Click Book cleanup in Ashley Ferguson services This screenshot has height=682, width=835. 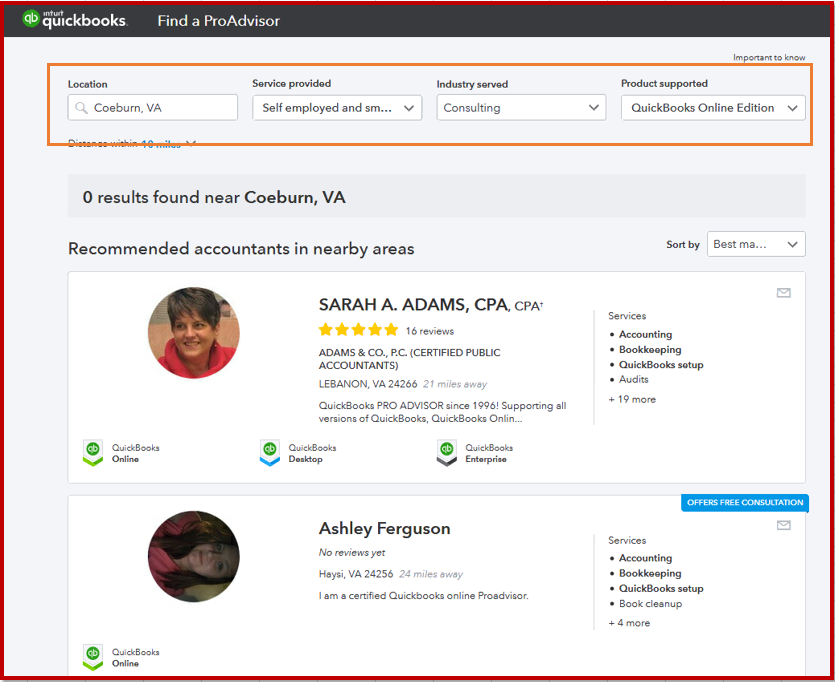650,604
